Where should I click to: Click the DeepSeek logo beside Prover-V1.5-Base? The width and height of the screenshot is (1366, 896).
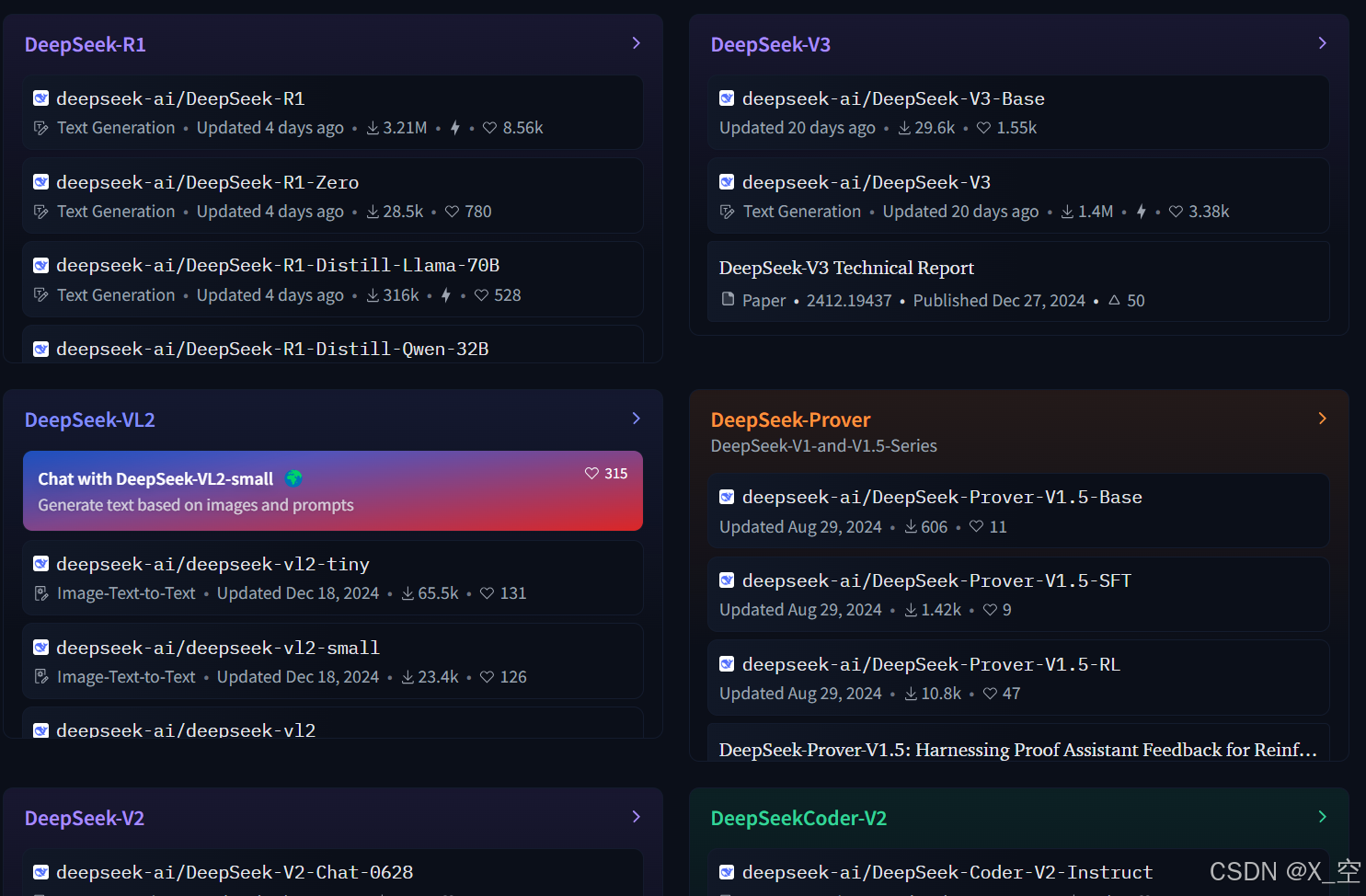tap(727, 497)
